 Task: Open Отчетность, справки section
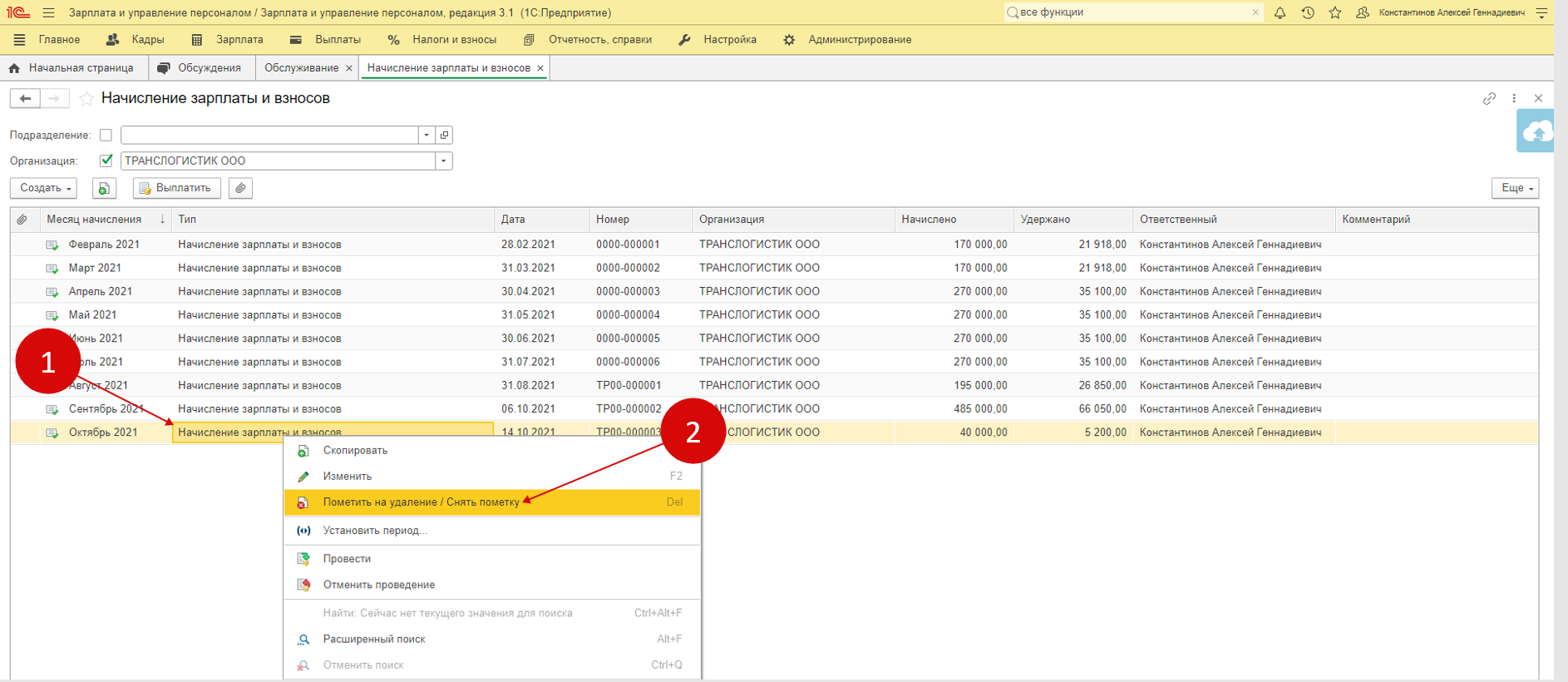588,40
